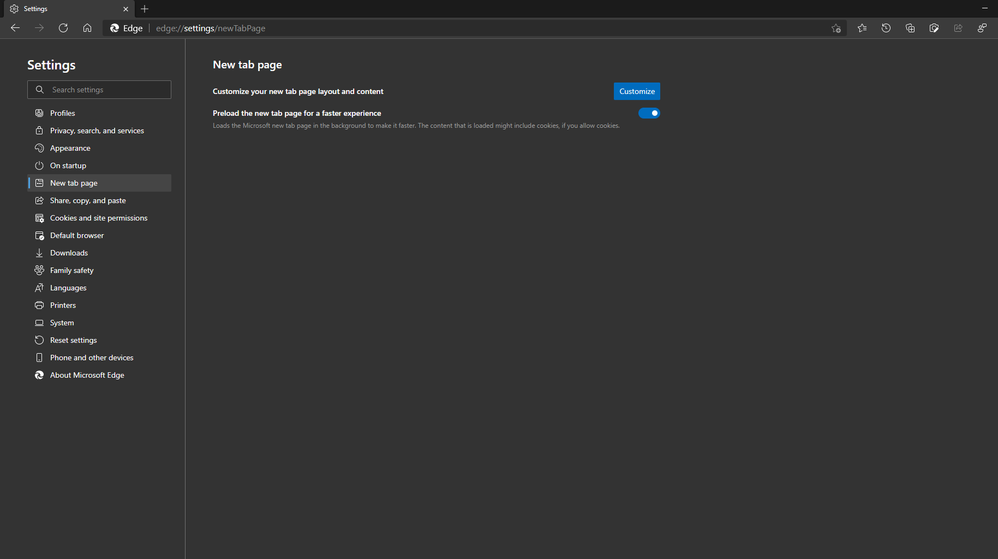Refresh the settings page
Screen dimensions: 998x559
[63, 28]
